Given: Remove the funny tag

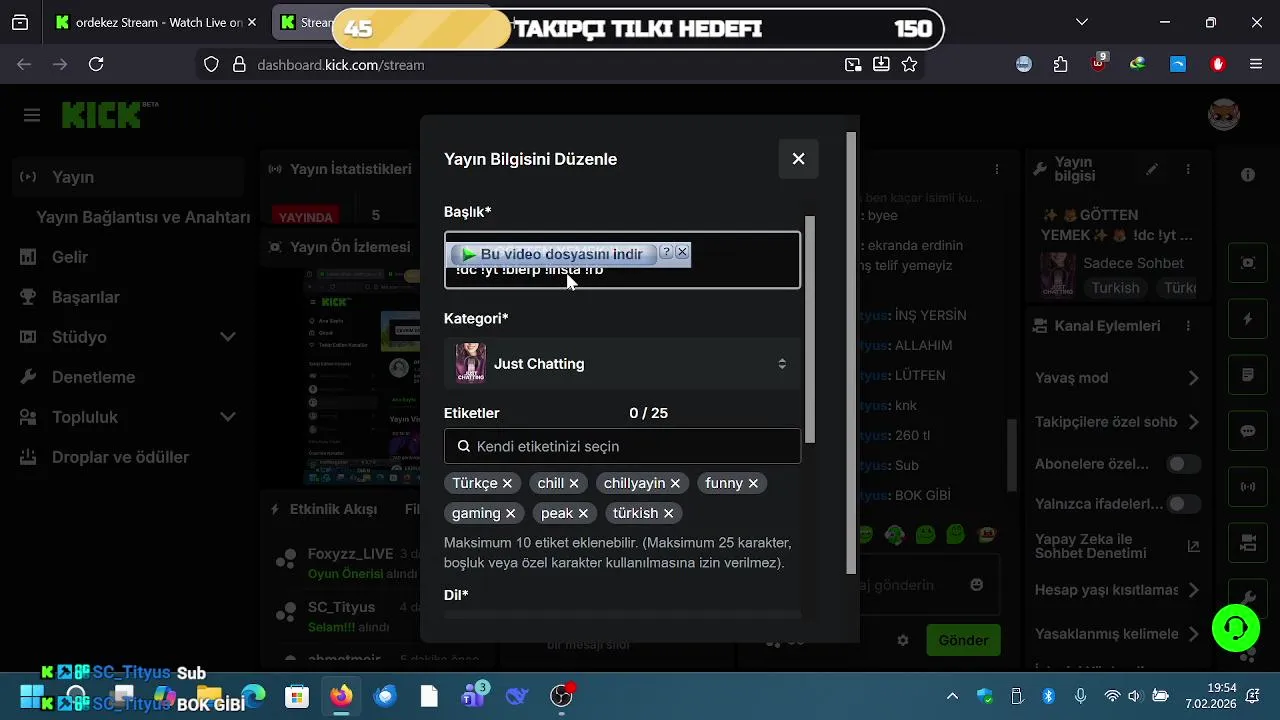Looking at the screenshot, I should point(753,483).
